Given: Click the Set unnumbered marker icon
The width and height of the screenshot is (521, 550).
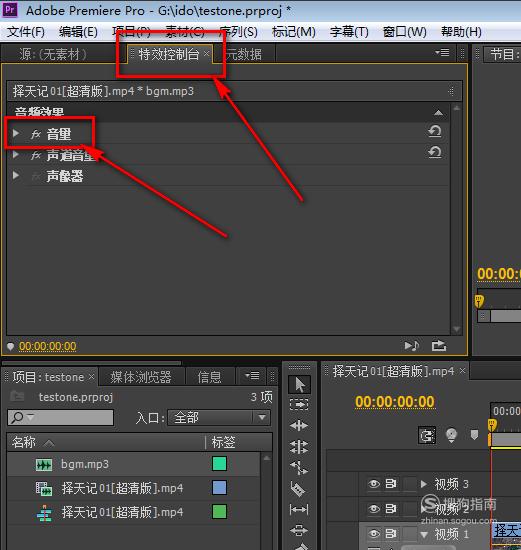Looking at the screenshot, I should 474,435.
